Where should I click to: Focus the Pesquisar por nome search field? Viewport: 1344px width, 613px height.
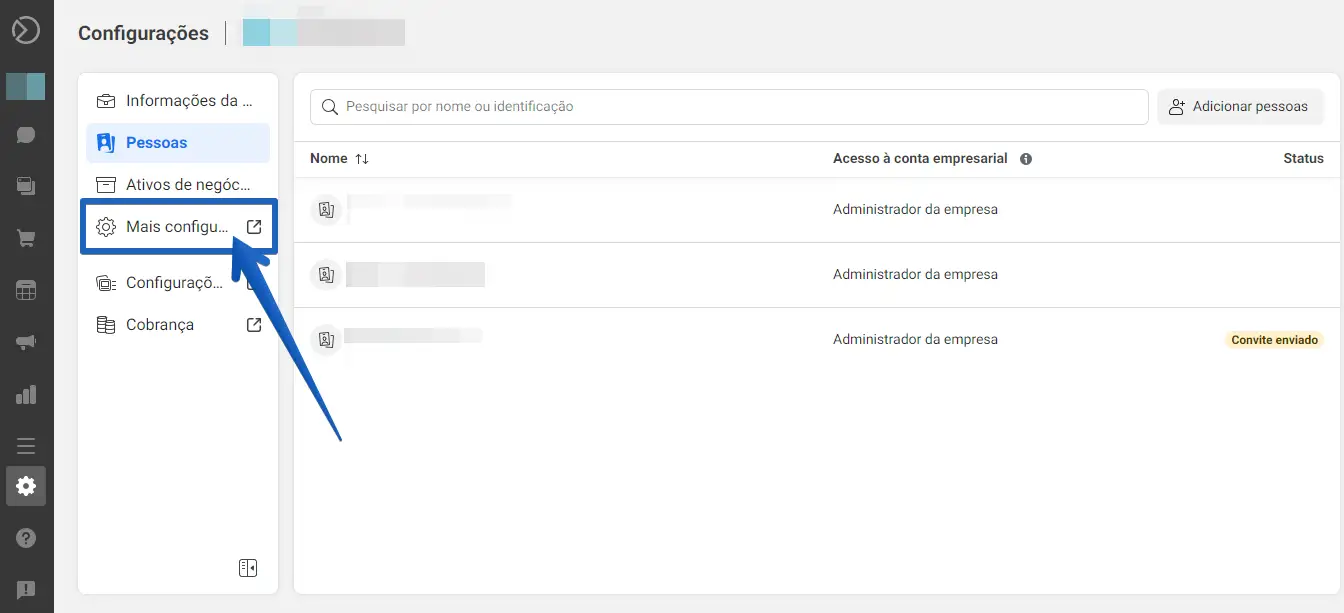tap(729, 107)
